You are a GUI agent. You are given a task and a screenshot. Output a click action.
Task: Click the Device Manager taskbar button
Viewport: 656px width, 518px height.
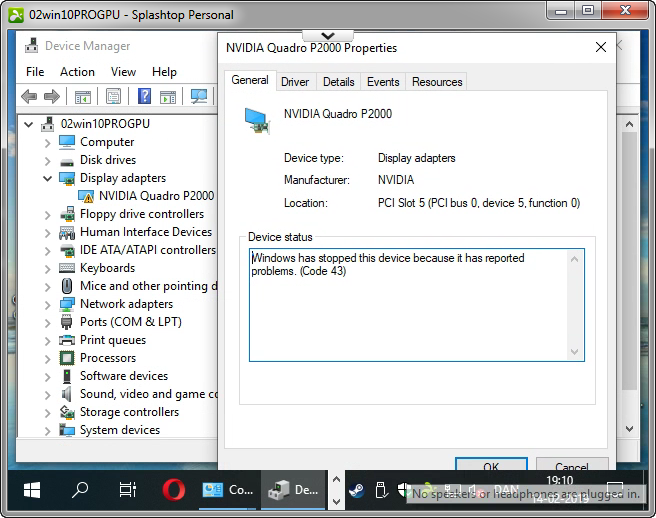(293, 490)
